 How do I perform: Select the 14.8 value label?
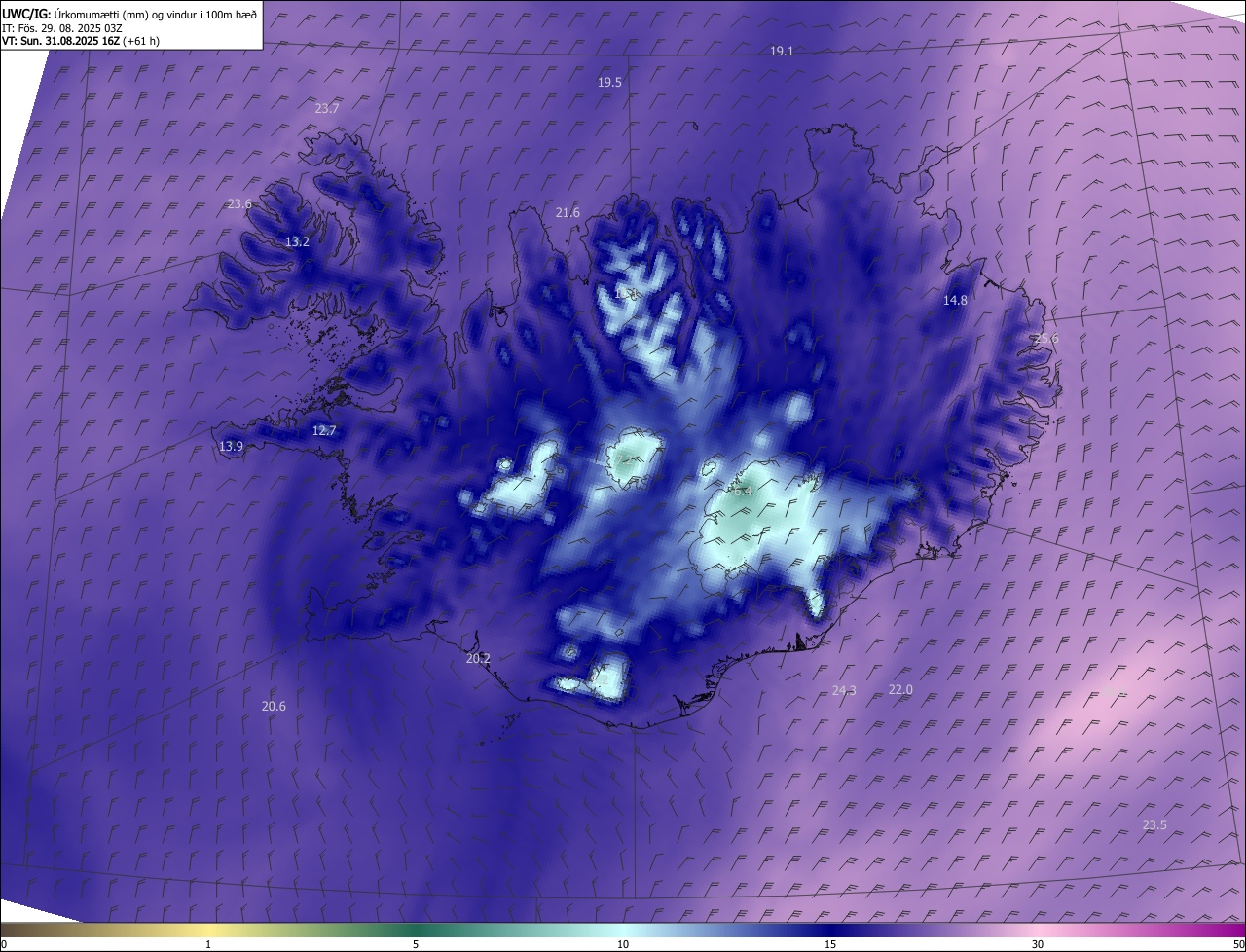[x=955, y=300]
